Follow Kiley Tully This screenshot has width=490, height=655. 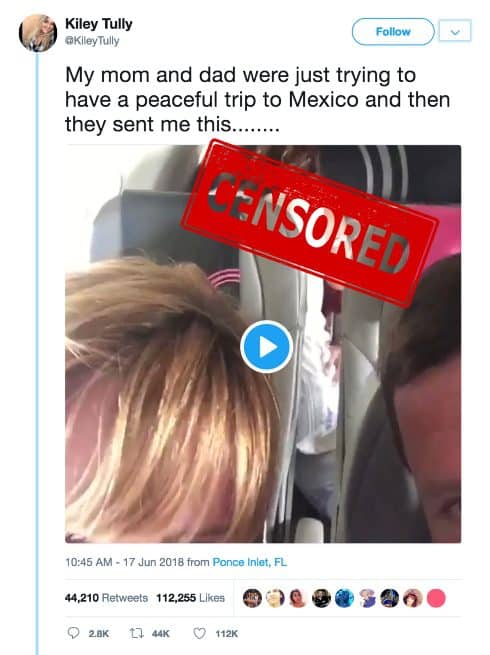pos(393,32)
